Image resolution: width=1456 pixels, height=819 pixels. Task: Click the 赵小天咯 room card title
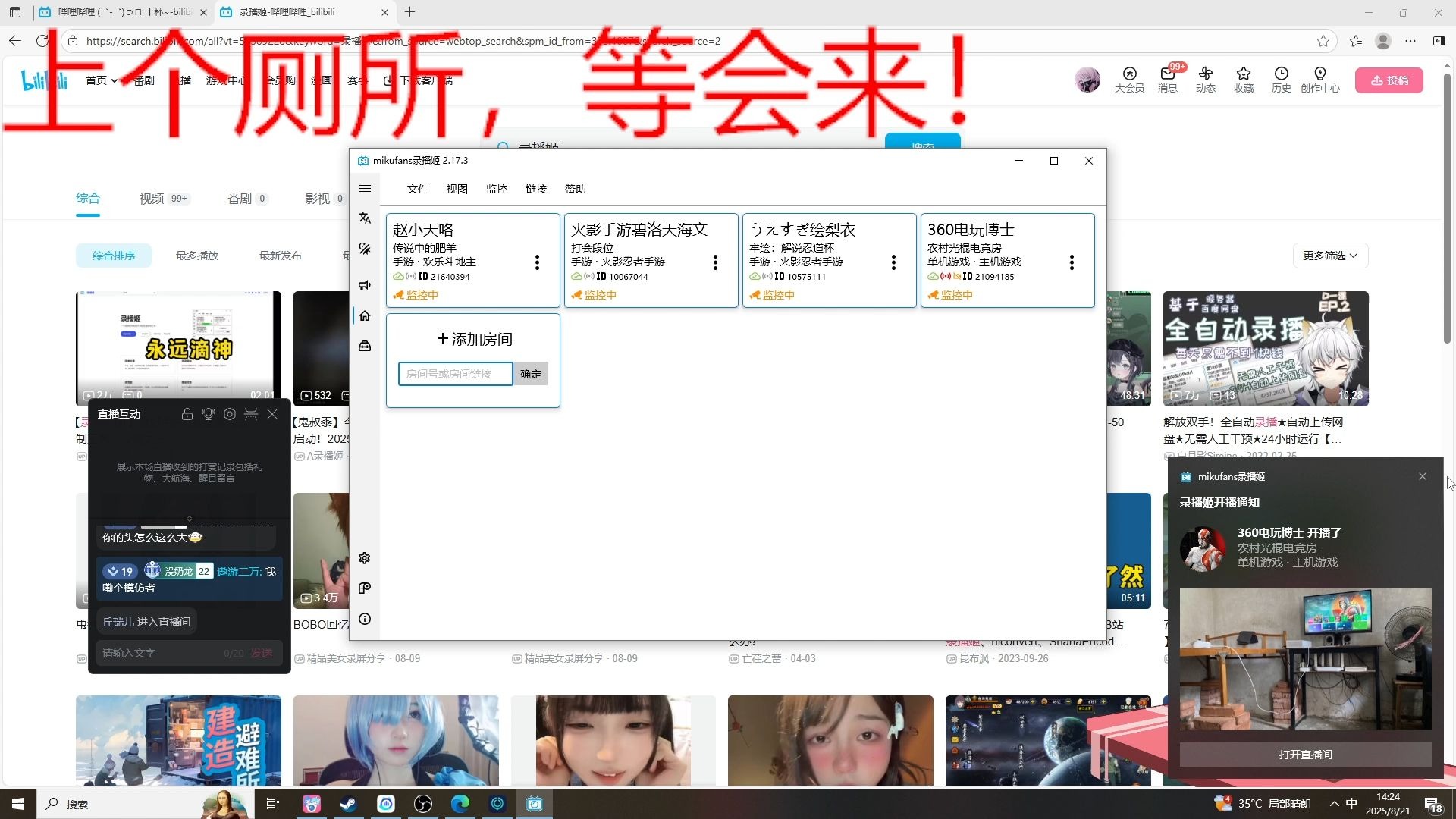423,230
